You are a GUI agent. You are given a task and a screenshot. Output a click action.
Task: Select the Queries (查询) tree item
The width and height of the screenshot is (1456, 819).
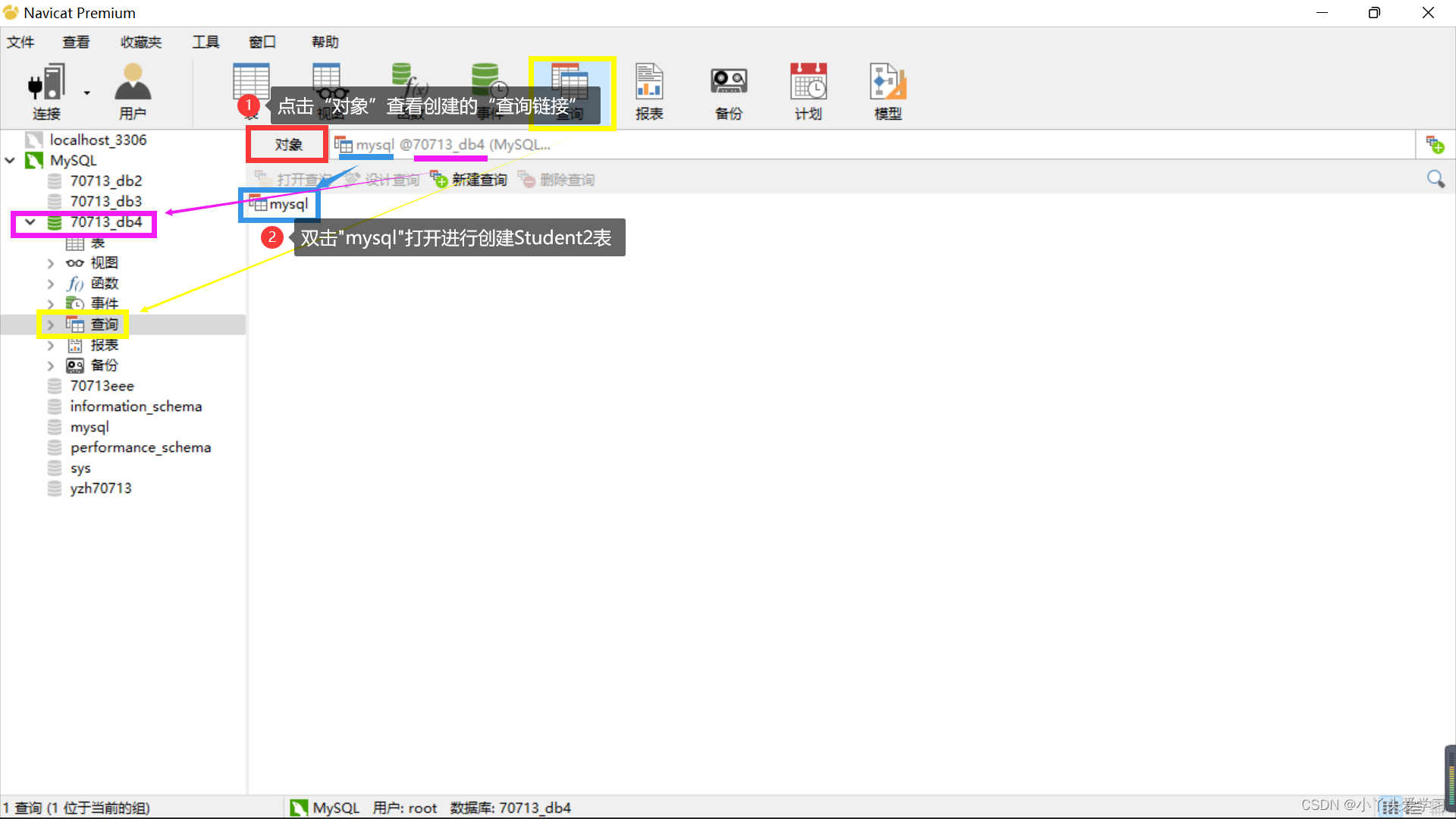point(105,324)
